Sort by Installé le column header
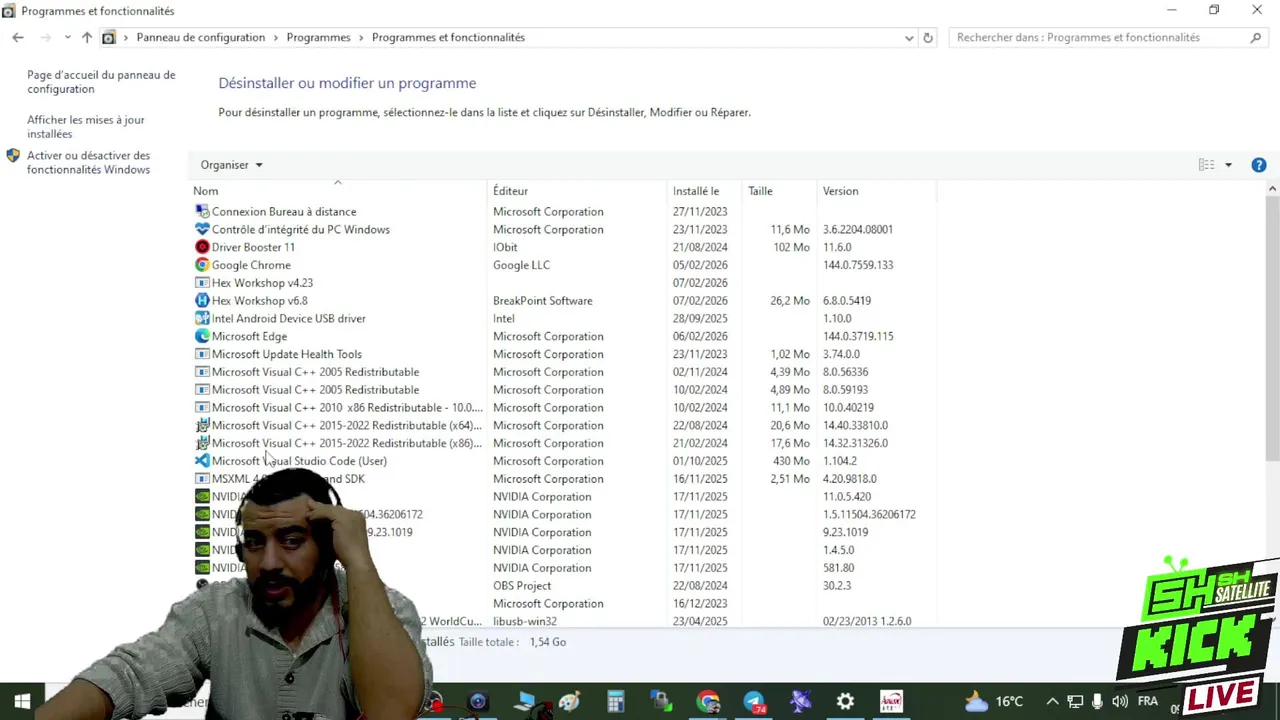 (705, 191)
